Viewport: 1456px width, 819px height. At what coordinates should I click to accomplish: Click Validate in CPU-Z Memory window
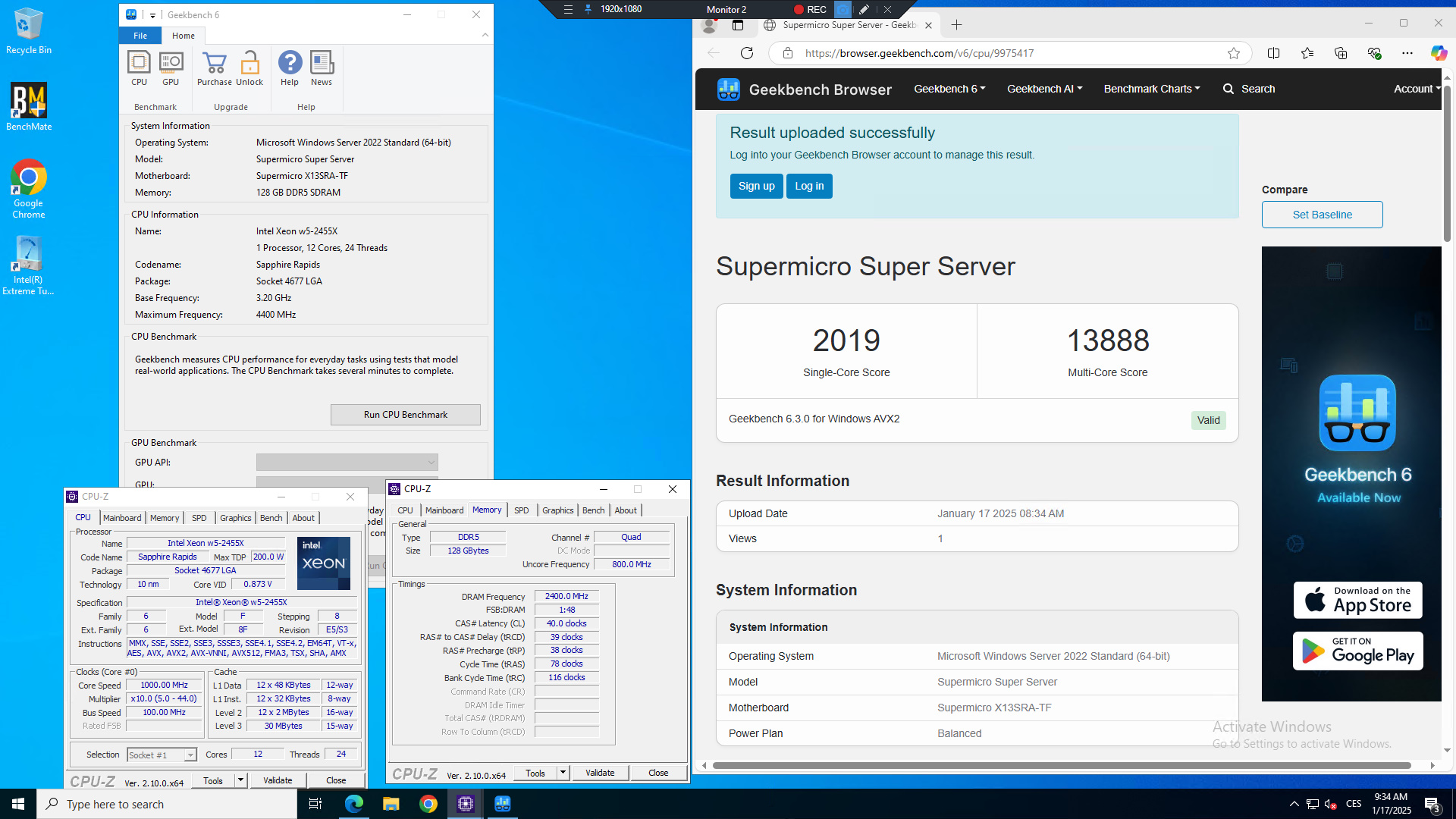point(600,773)
